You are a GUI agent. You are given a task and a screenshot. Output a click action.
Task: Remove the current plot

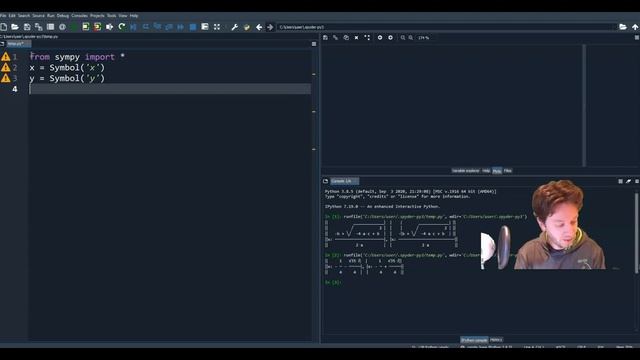[356, 38]
